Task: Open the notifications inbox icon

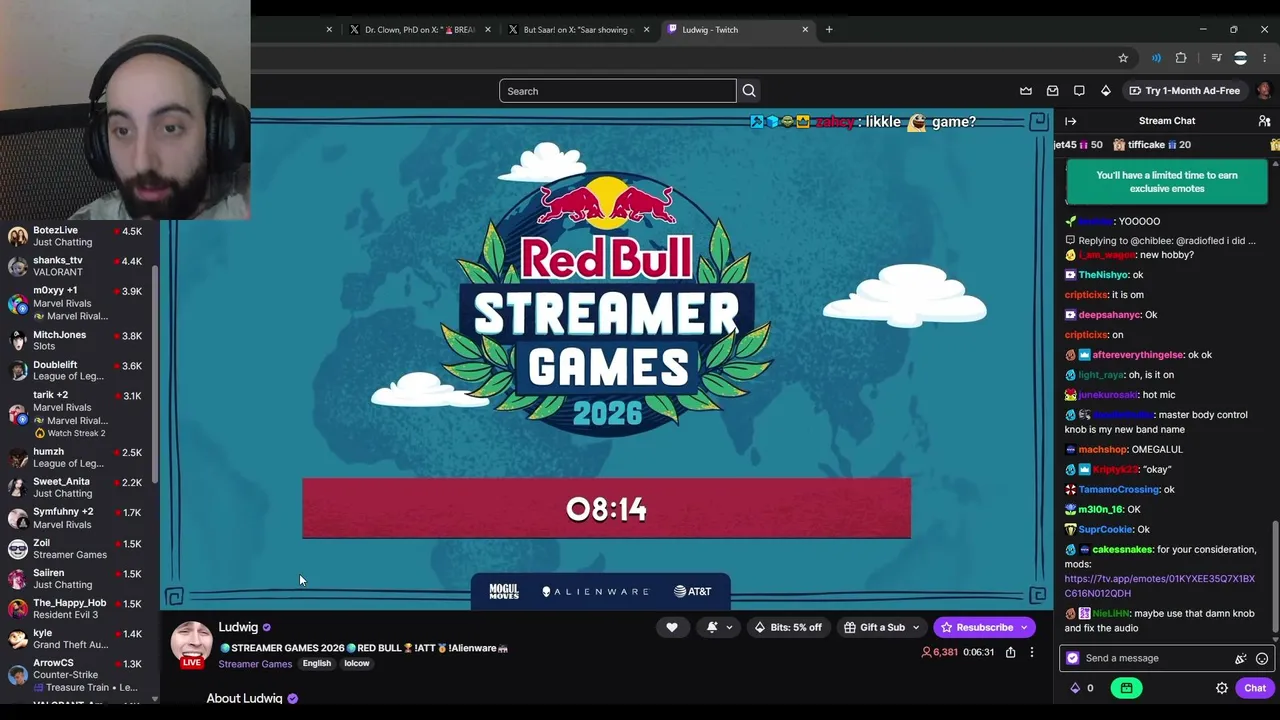Action: pyautogui.click(x=1052, y=91)
